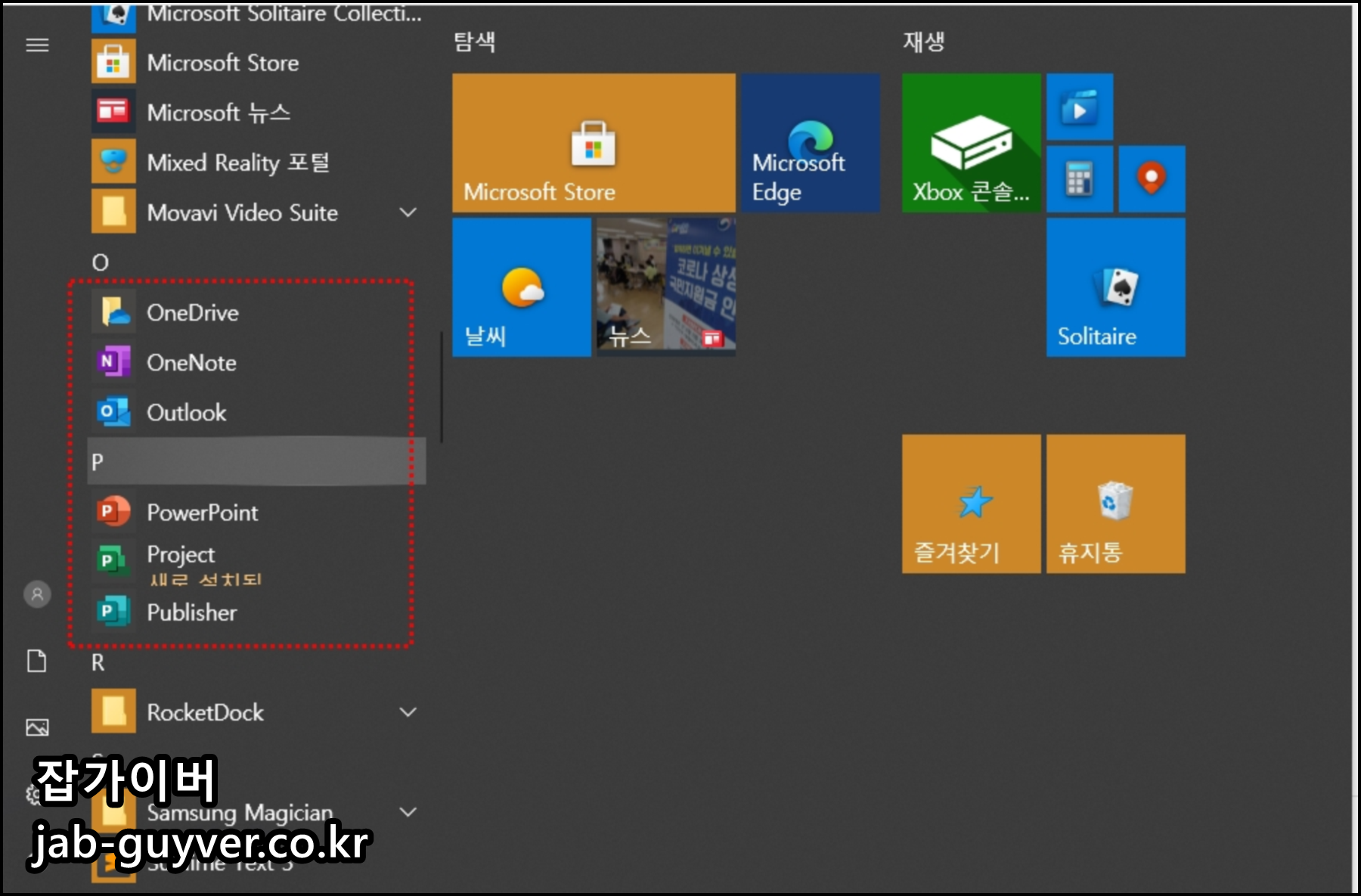1361x896 pixels.
Task: Open the Microsoft Edge tile
Action: click(x=810, y=142)
